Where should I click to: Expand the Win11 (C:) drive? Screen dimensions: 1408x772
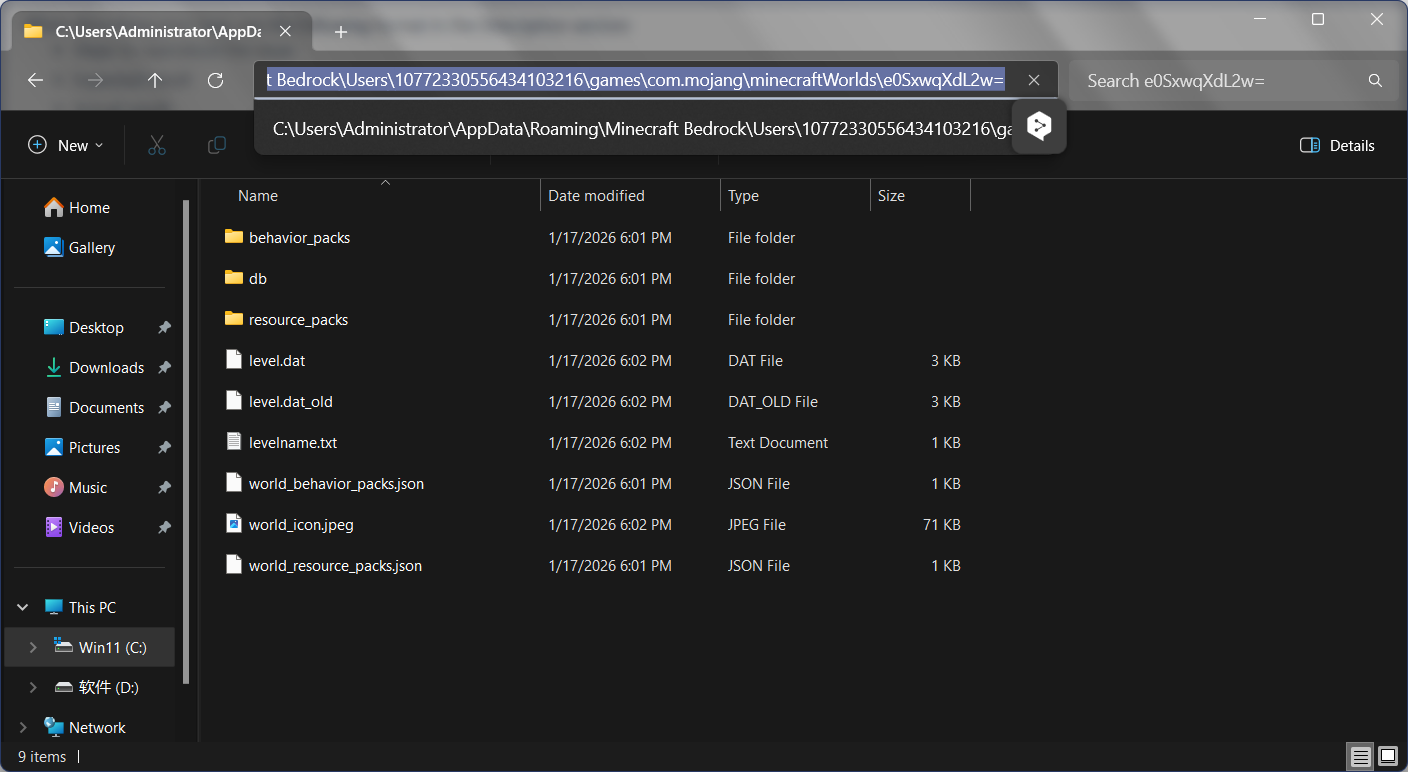33,648
